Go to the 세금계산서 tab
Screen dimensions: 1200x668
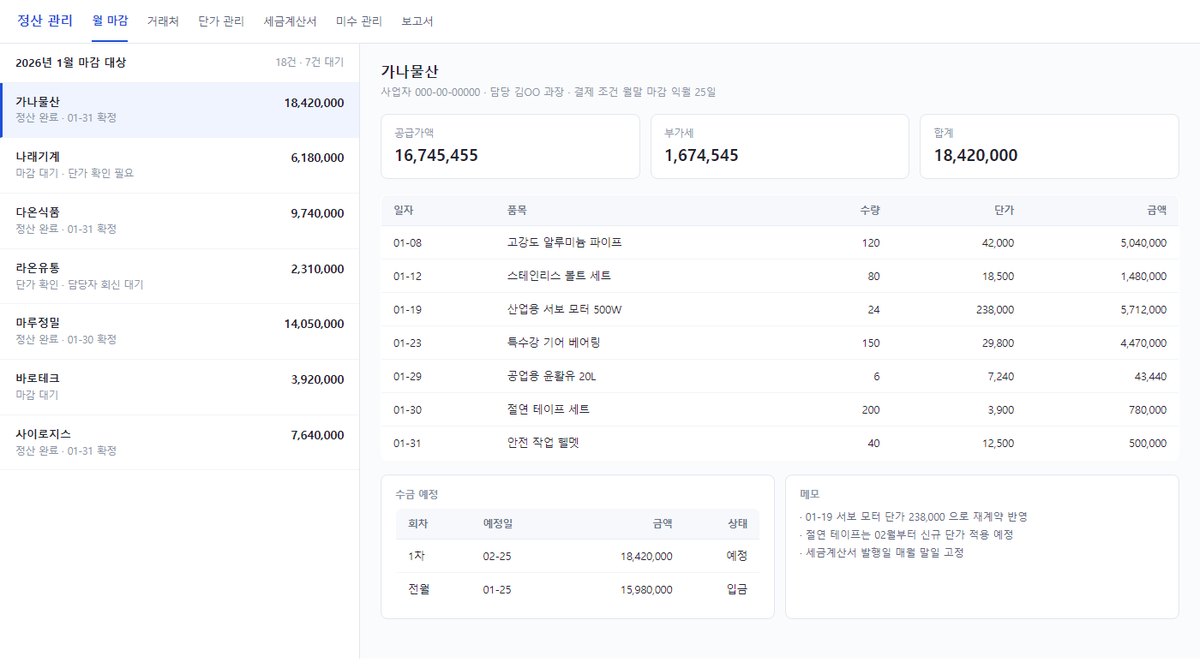coord(290,21)
